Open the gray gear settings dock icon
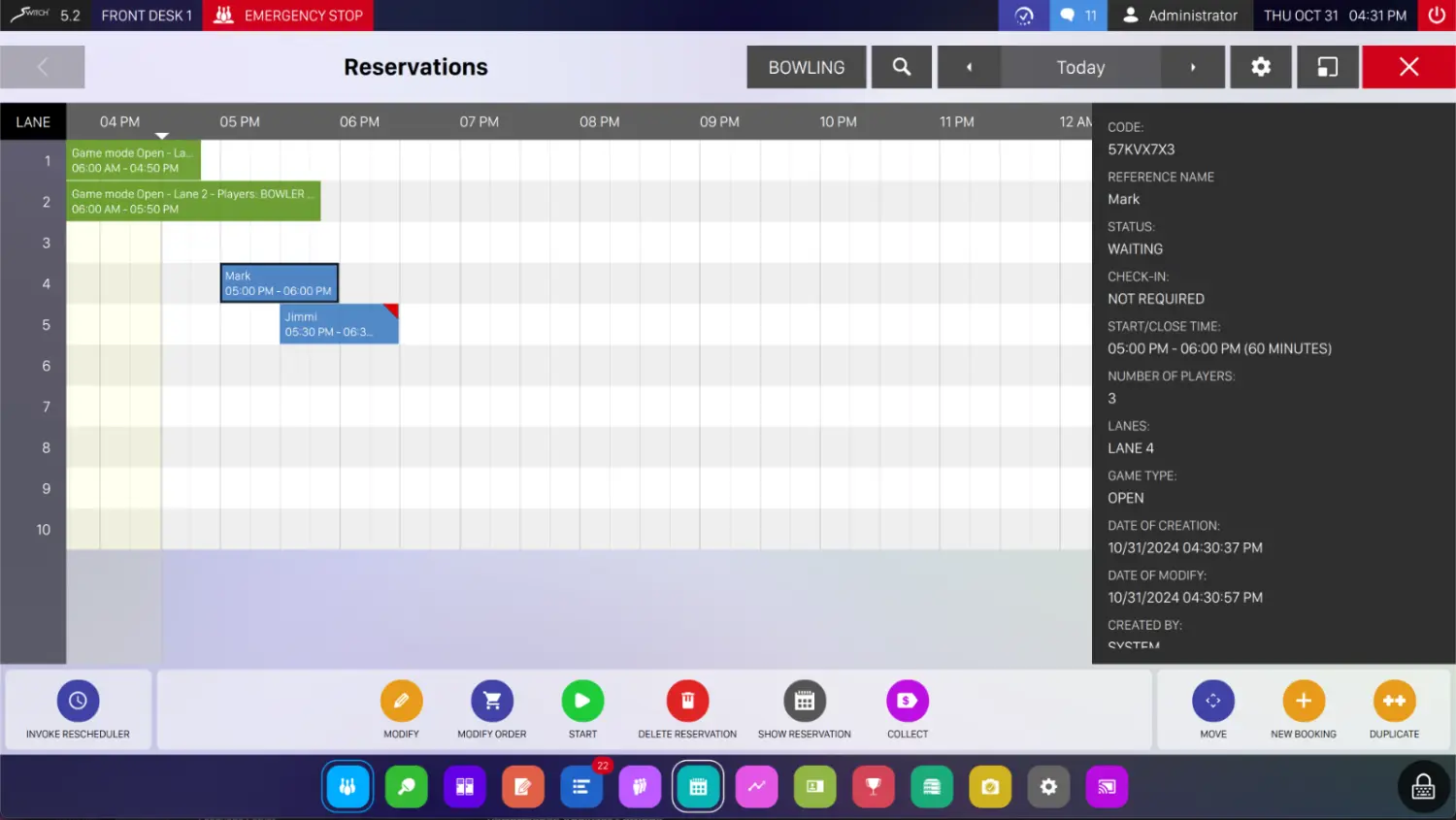 click(1049, 787)
